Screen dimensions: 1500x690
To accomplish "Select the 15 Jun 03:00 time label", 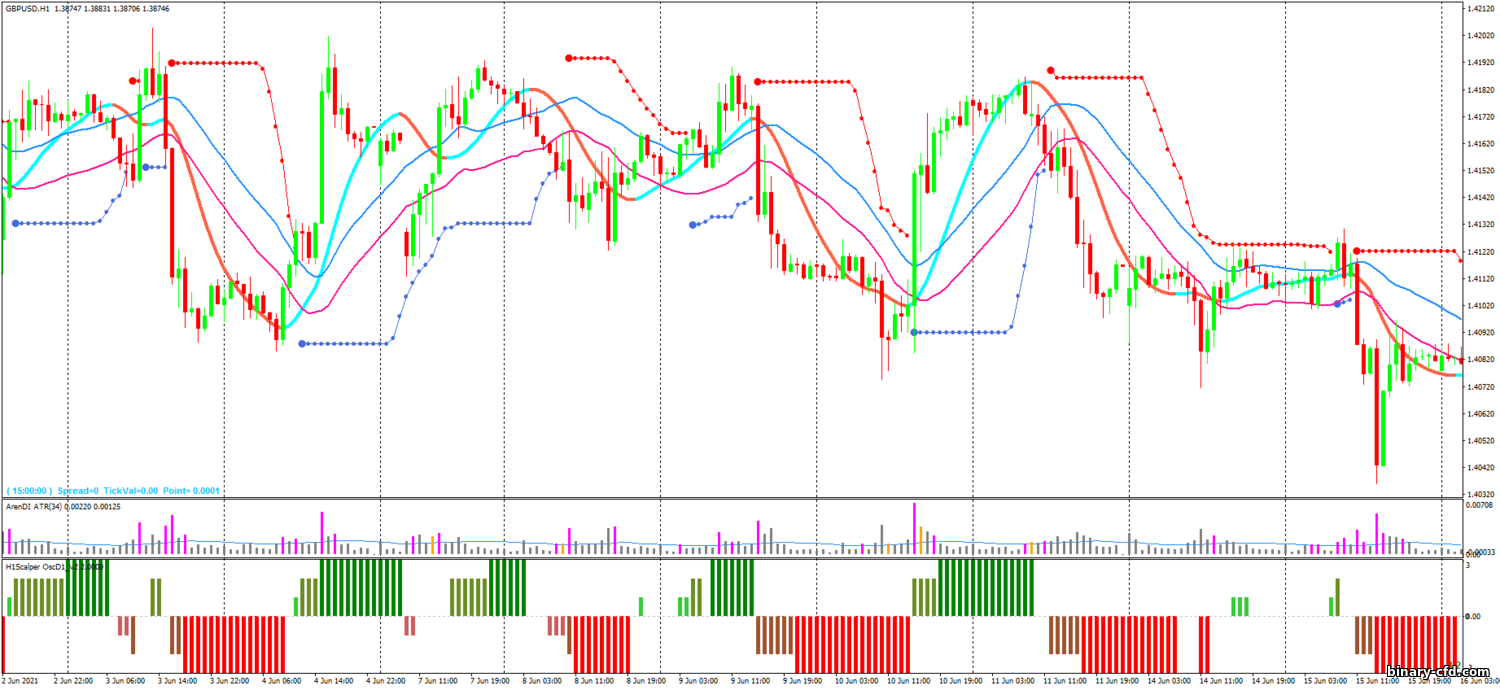I will pos(1324,681).
